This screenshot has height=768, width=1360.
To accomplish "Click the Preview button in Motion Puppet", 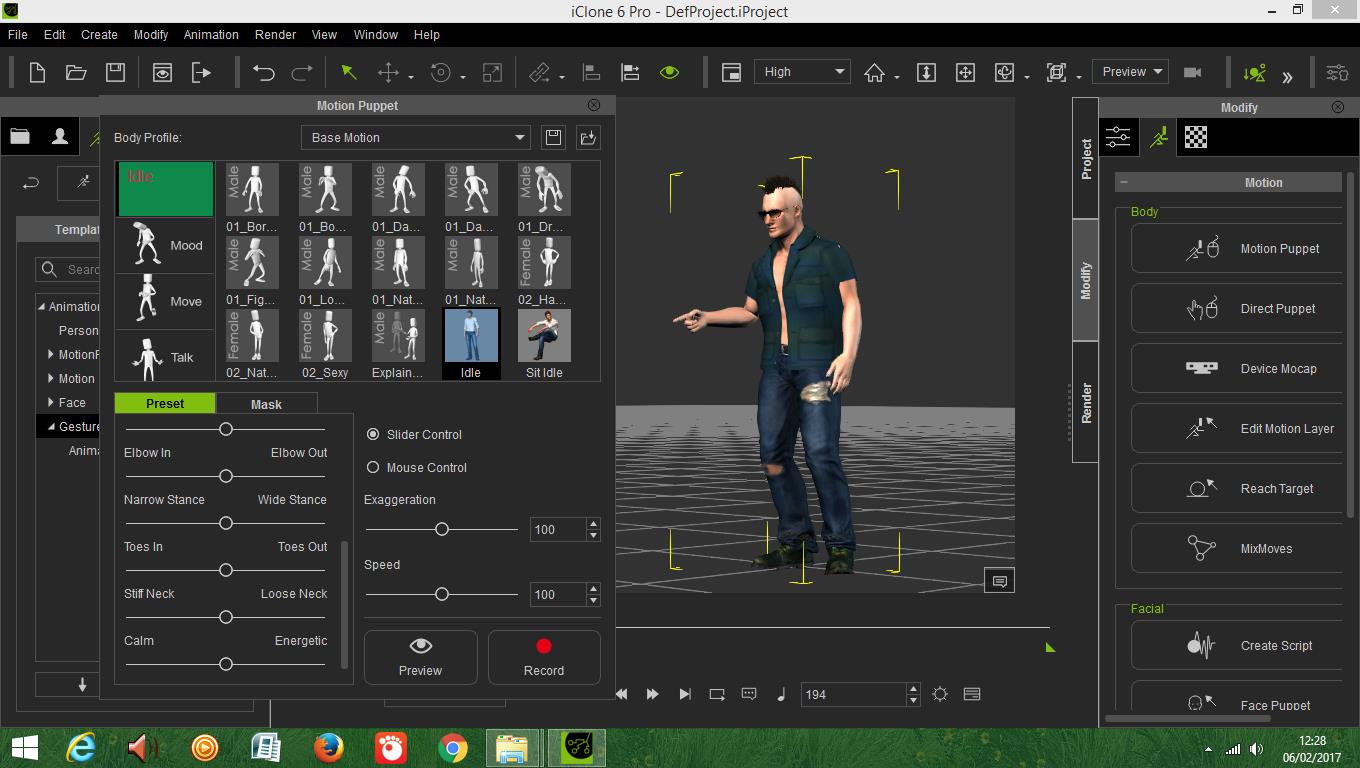I will pos(420,657).
